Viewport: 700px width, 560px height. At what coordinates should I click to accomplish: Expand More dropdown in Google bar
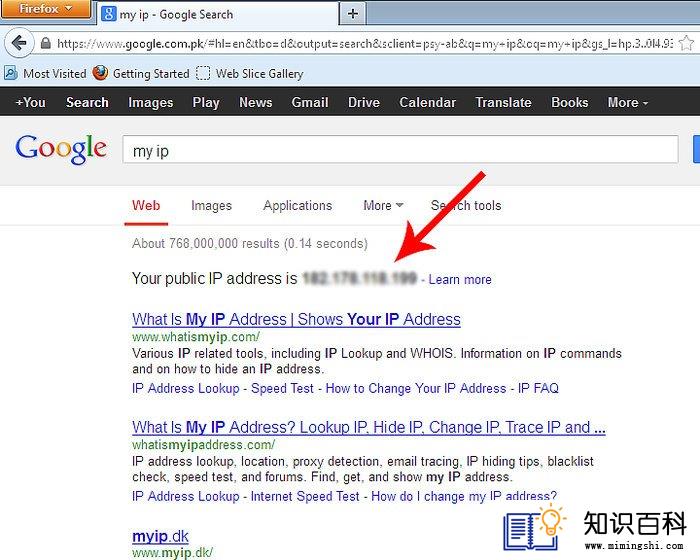coord(628,102)
